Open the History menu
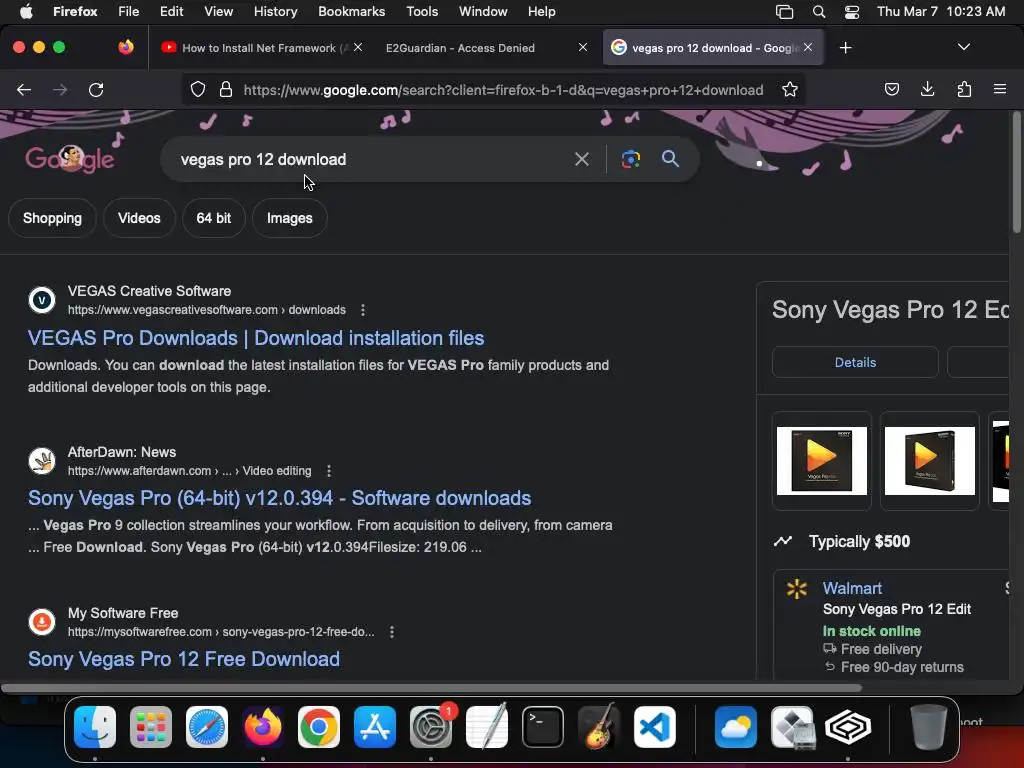Image resolution: width=1024 pixels, height=768 pixels. pyautogui.click(x=275, y=12)
